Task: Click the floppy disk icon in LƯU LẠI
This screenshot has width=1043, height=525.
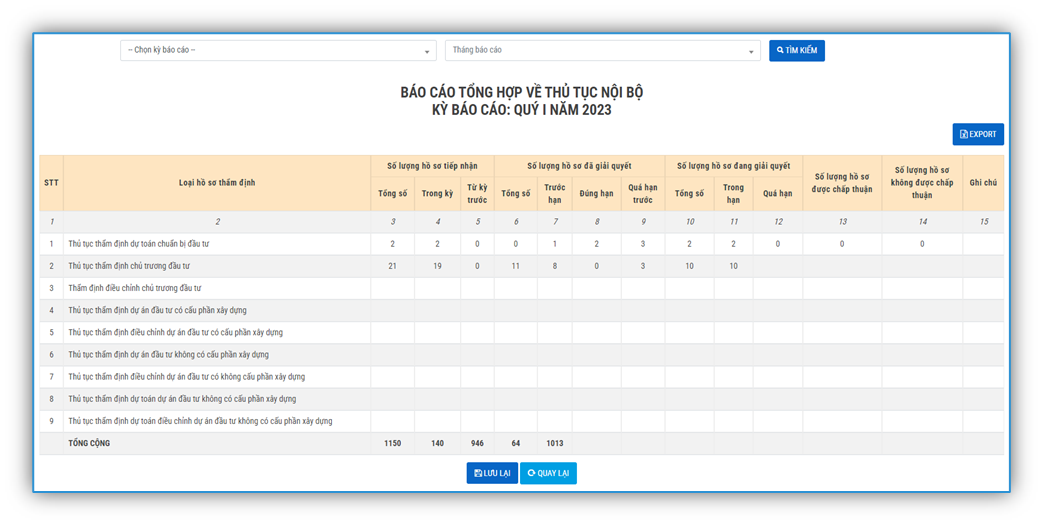Action: point(478,473)
